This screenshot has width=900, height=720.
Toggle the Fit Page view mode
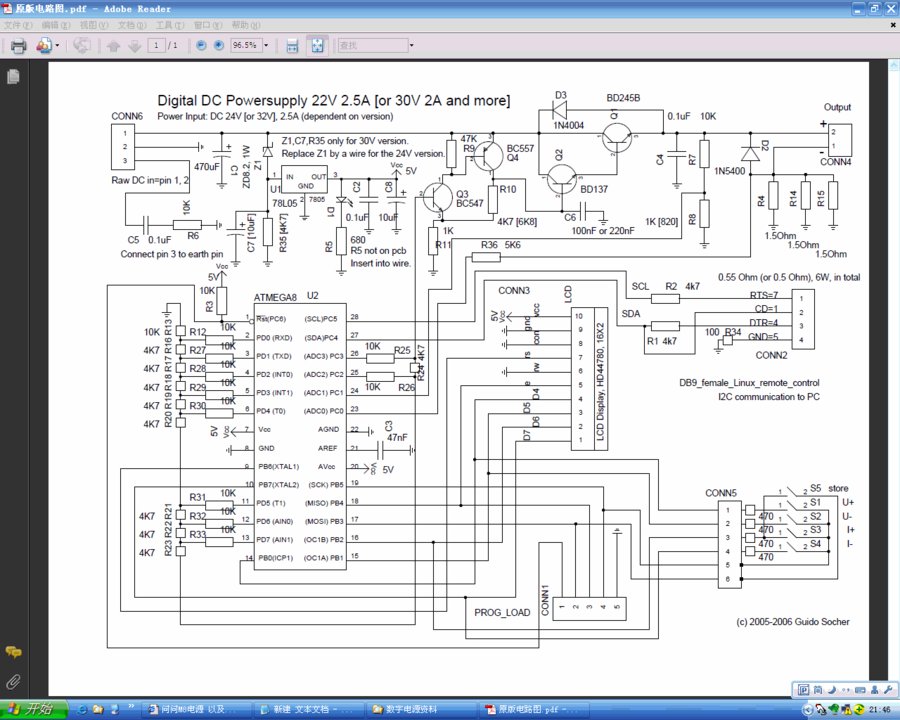coord(318,45)
